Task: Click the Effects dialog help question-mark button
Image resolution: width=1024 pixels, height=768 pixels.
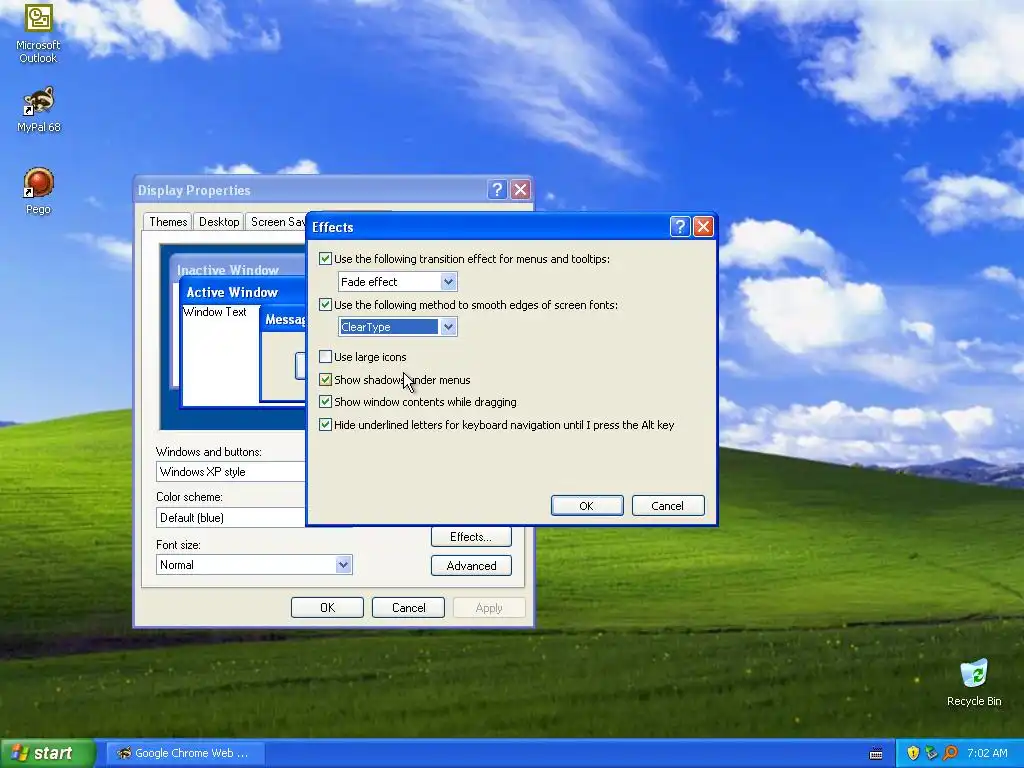Action: pos(680,227)
